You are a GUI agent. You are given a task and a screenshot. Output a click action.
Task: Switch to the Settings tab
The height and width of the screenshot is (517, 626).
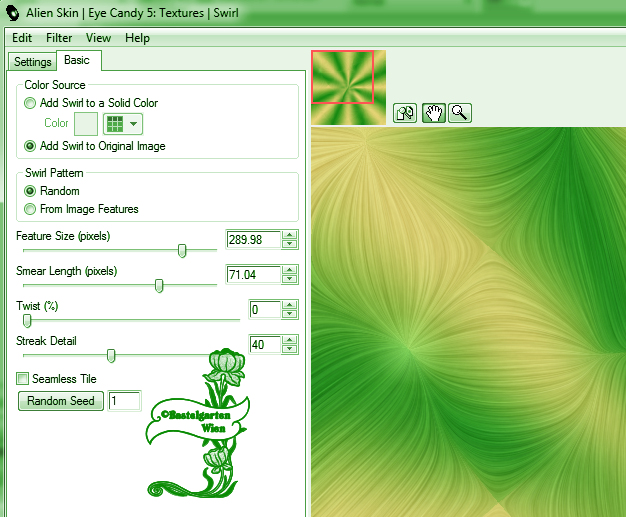pos(32,62)
